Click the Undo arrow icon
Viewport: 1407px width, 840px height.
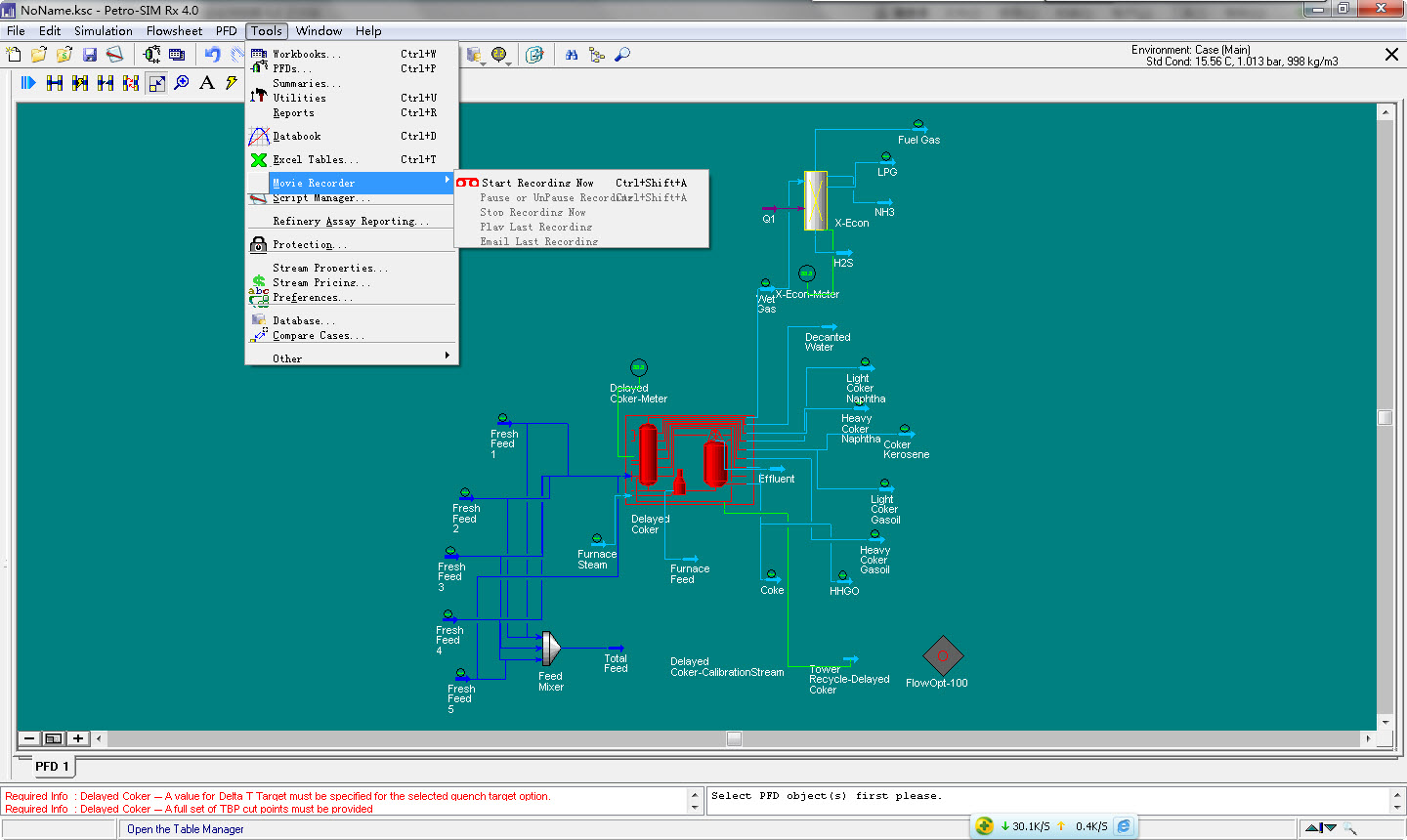212,55
